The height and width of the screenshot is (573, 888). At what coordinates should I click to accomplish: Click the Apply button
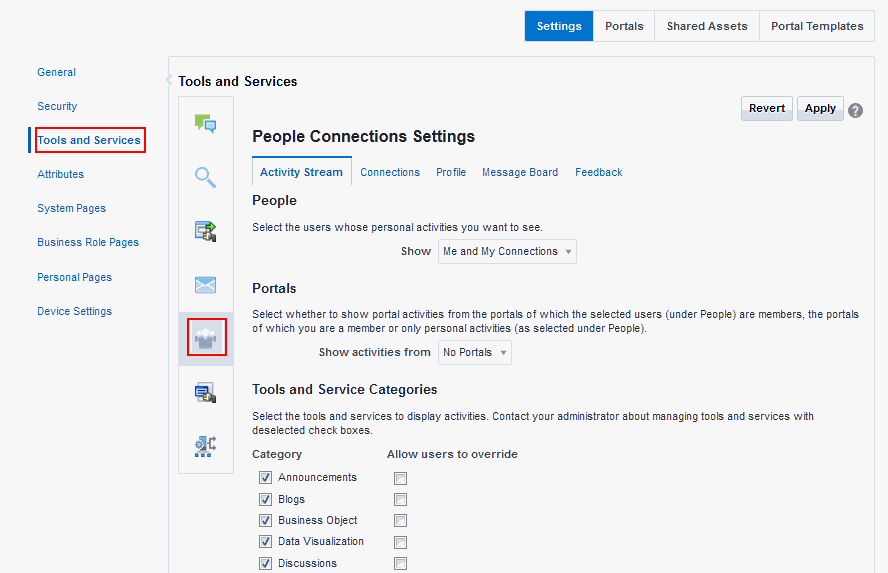pyautogui.click(x=820, y=108)
